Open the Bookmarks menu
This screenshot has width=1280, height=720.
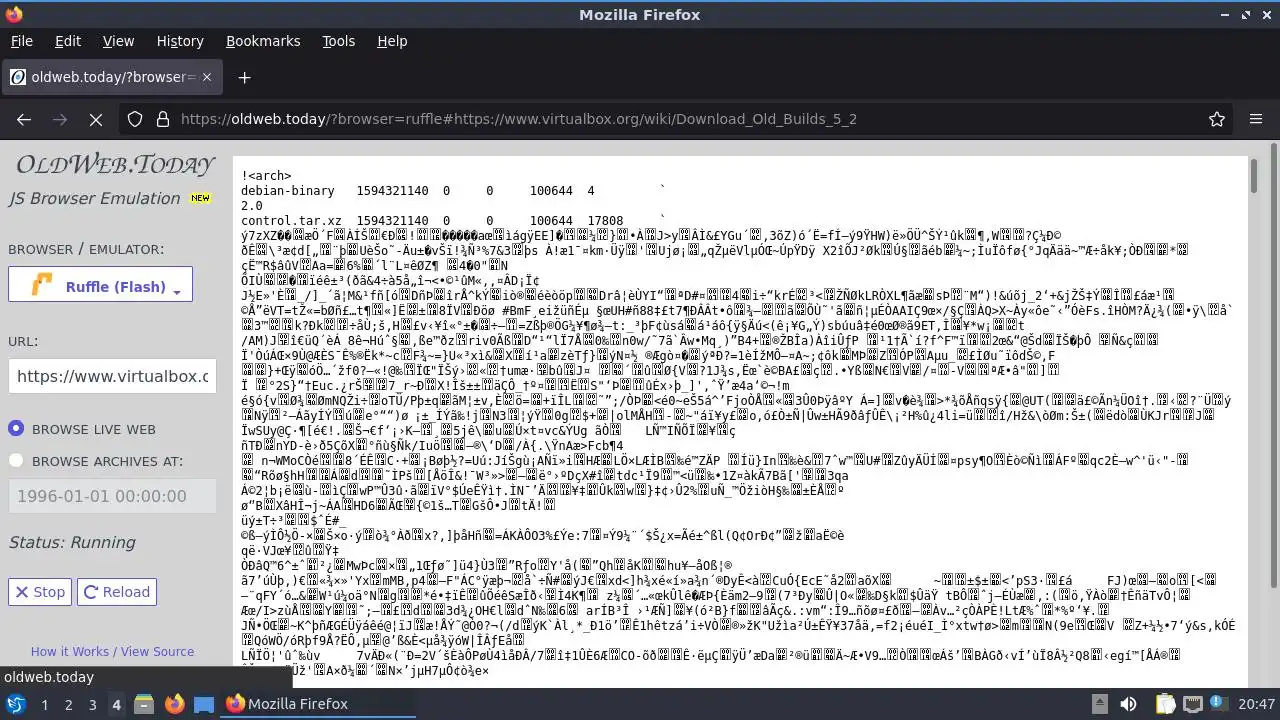coord(263,41)
